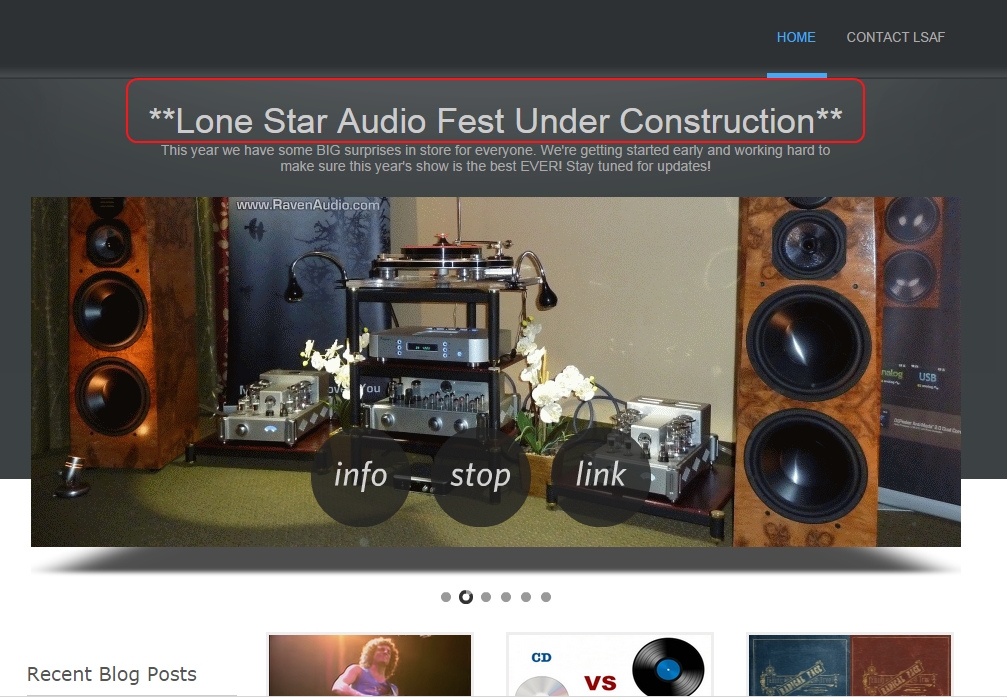Go to the sixth slide dot
The image size is (1007, 697).
coord(546,597)
